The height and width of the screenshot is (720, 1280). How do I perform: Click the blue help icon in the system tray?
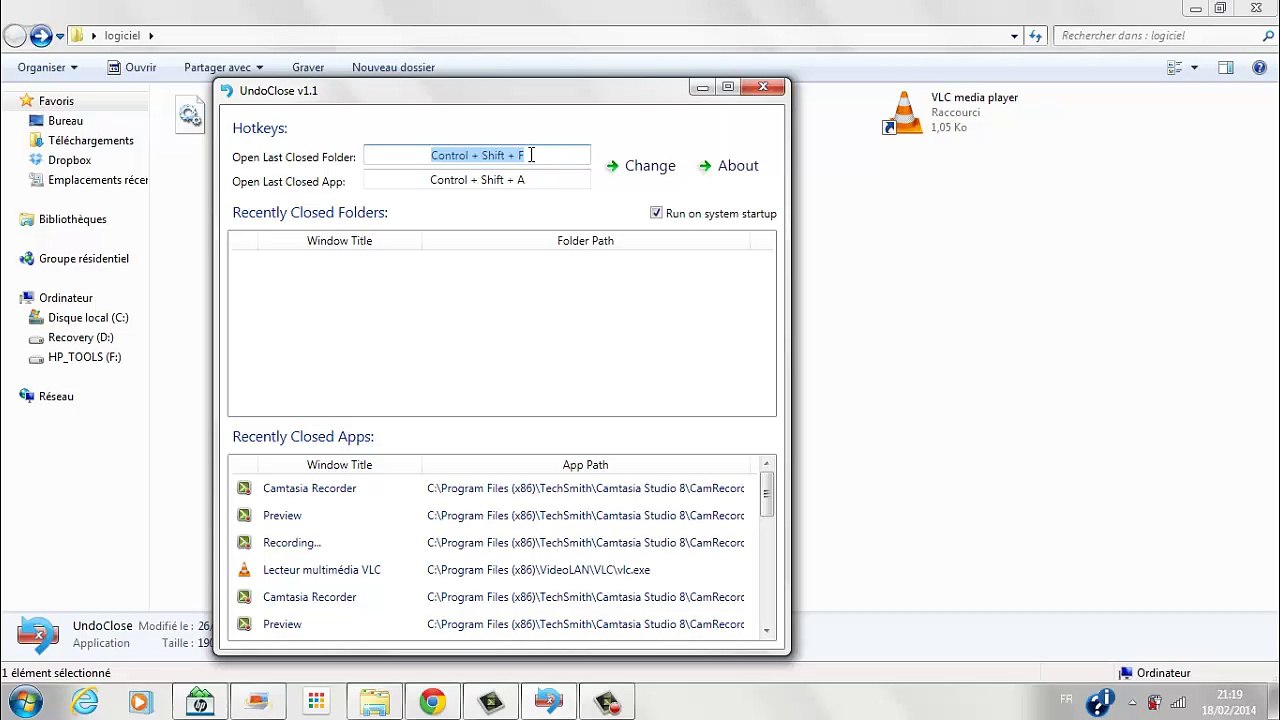click(x=1101, y=701)
